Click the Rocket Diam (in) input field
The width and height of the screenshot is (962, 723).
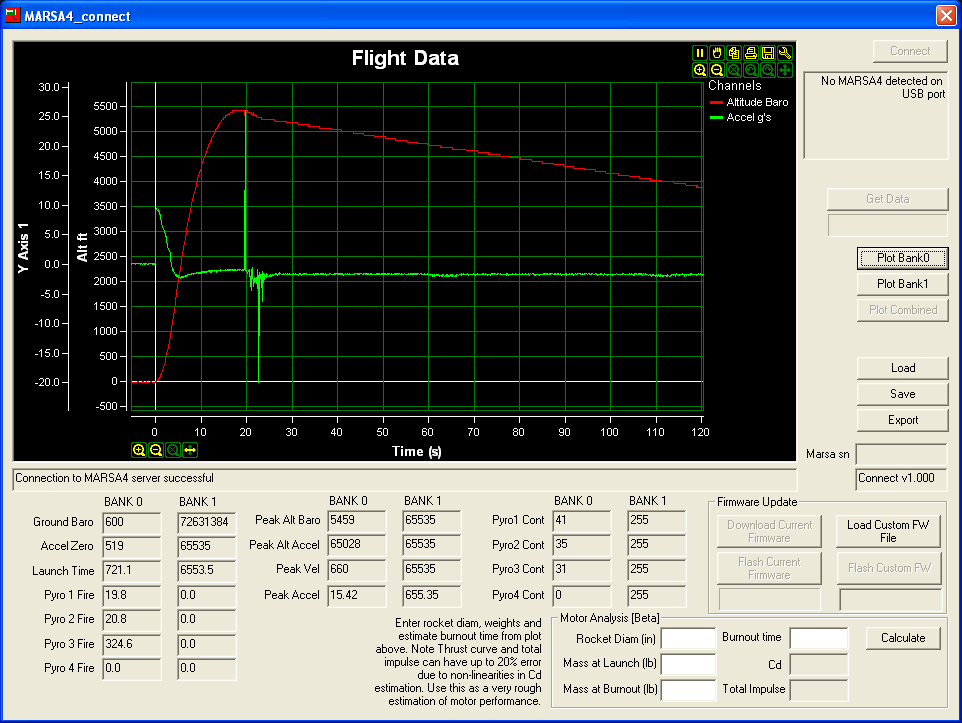(688, 638)
